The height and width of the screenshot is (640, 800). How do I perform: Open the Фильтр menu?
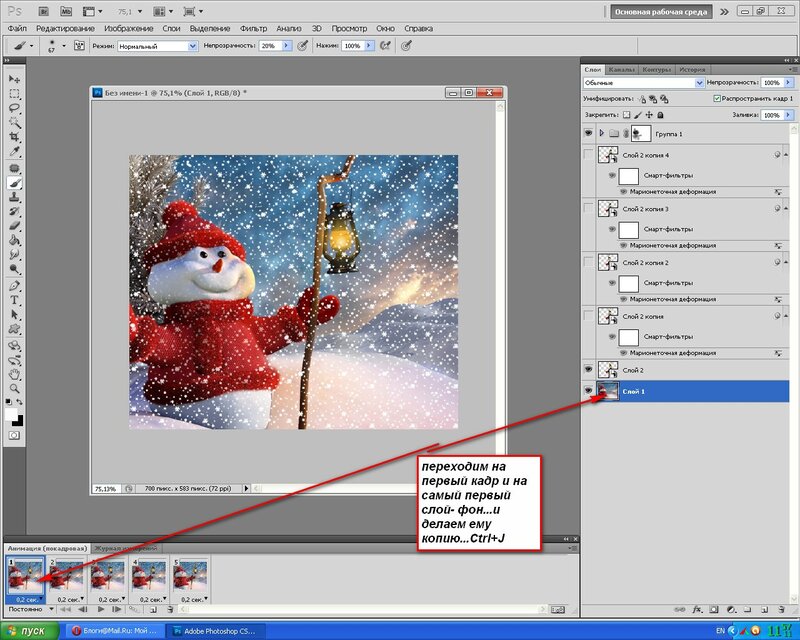click(x=253, y=29)
